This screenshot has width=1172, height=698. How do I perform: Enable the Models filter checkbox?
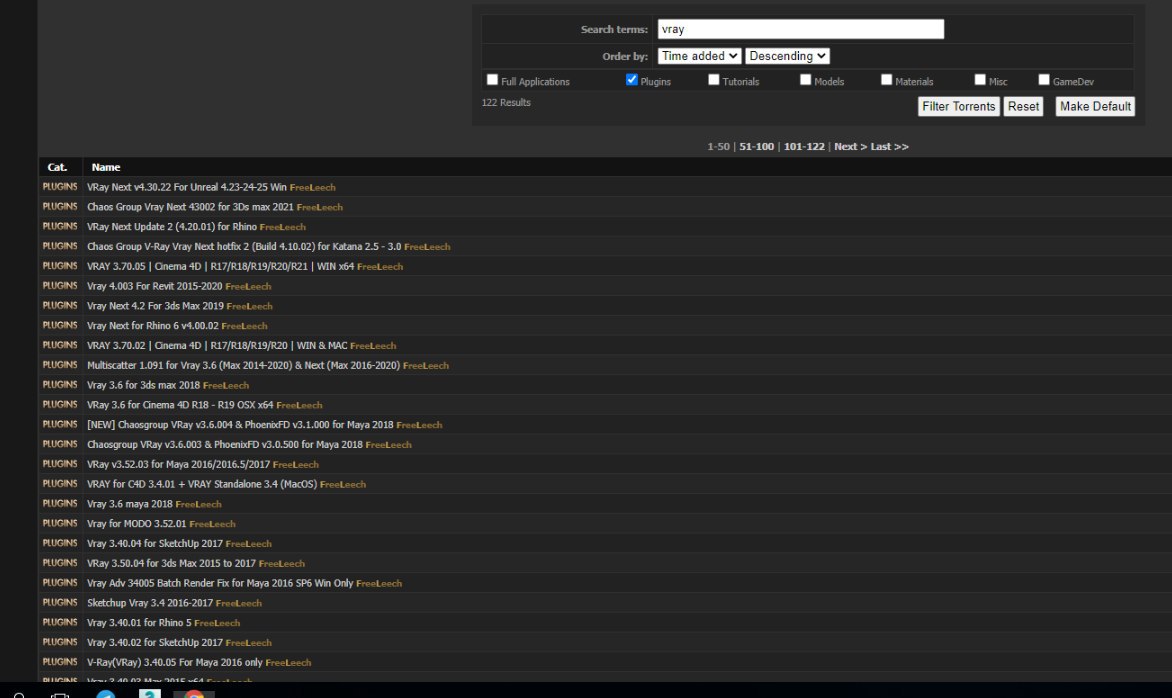point(805,79)
